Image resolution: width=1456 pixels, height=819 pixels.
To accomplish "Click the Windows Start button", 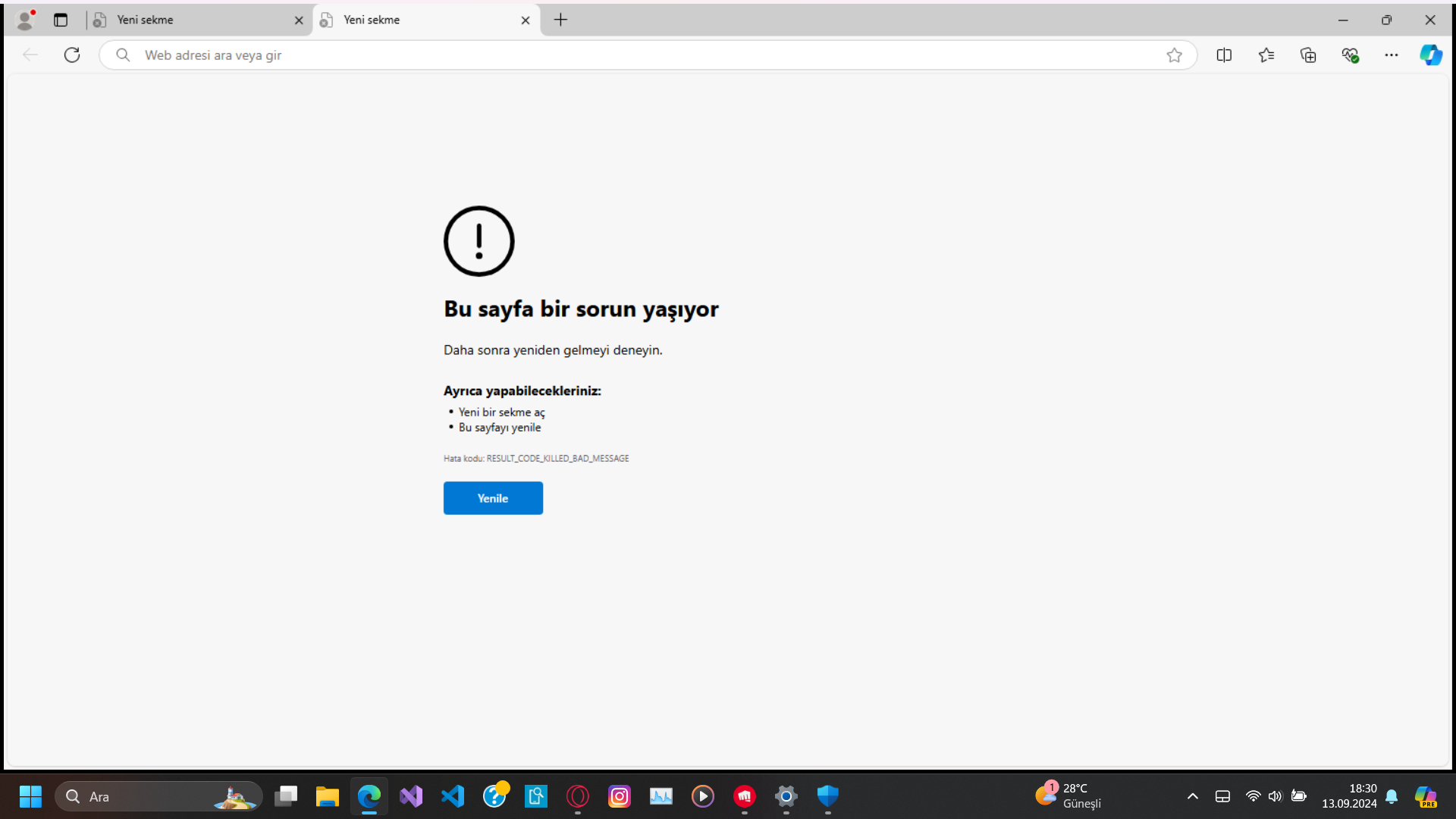I will 30,796.
